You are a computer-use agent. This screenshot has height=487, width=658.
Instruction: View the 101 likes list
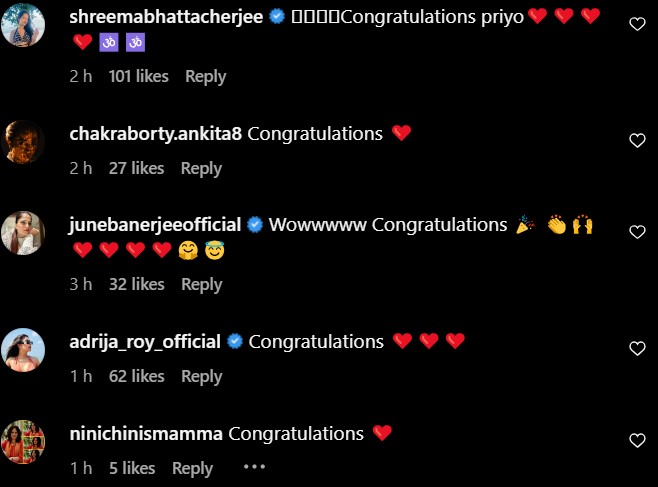138,76
